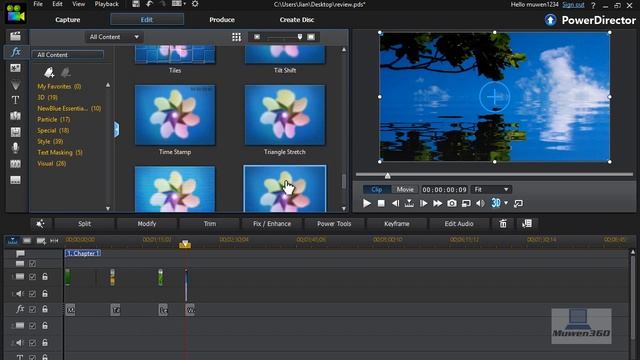Image resolution: width=640 pixels, height=360 pixels.
Task: Switch library to grid view icon
Action: 236,37
